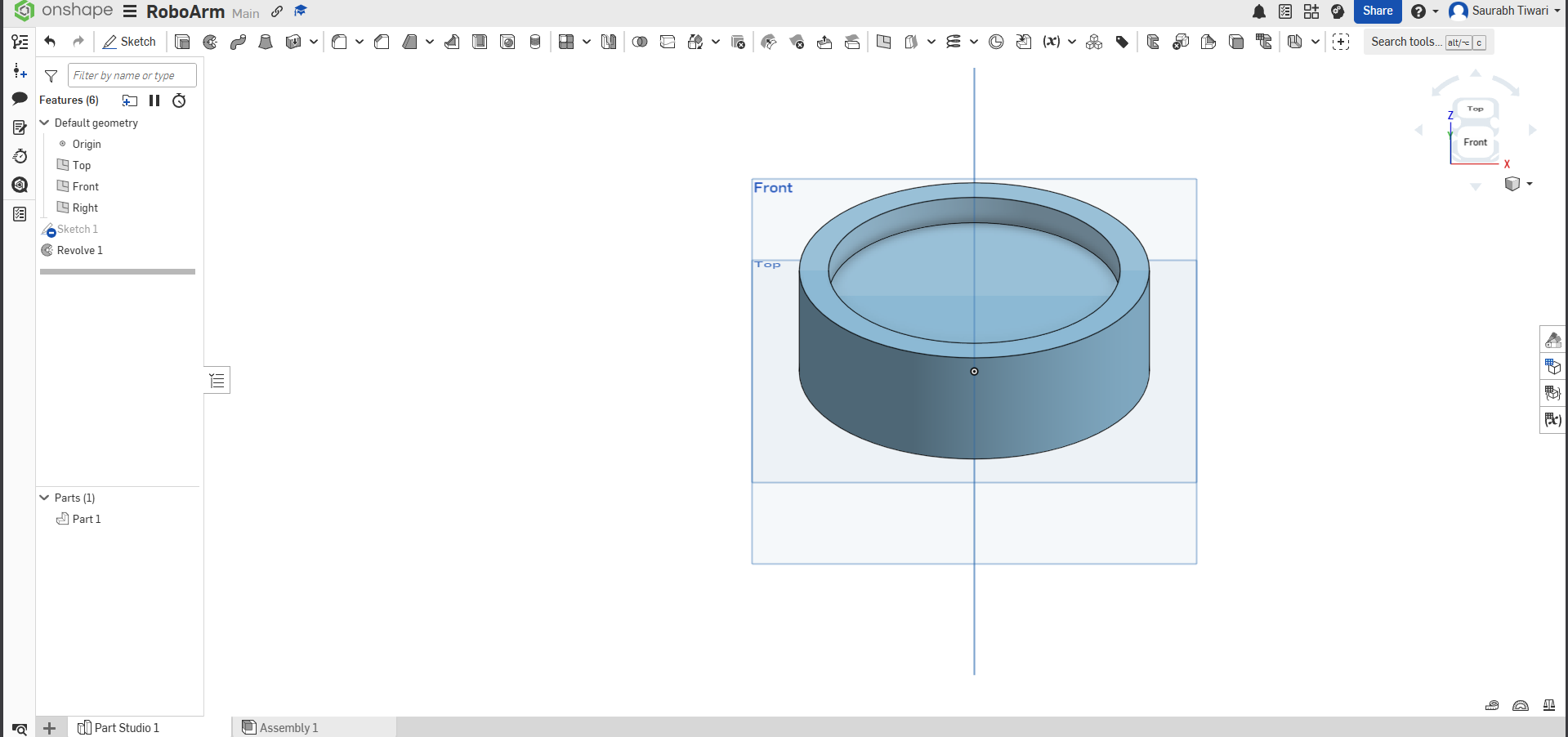Select the Hole tool
The width and height of the screenshot is (1568, 737).
(507, 42)
